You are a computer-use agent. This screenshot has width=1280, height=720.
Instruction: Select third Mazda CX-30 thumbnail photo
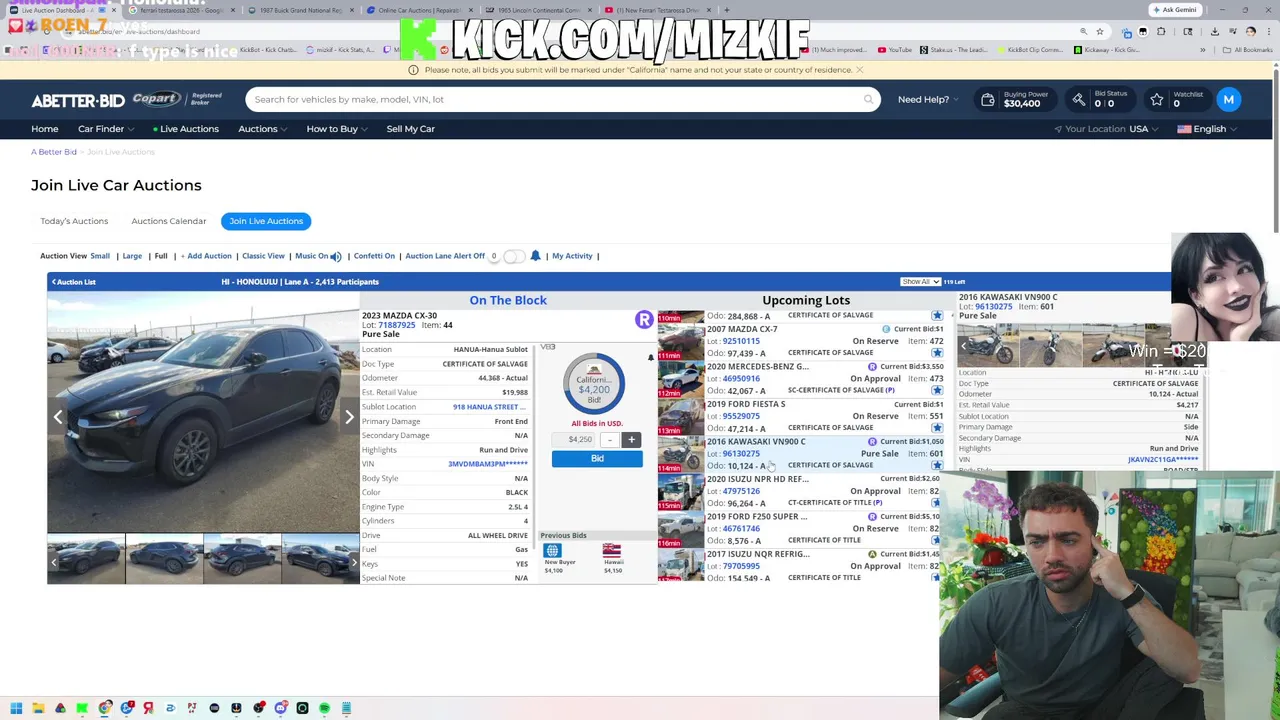(x=242, y=561)
